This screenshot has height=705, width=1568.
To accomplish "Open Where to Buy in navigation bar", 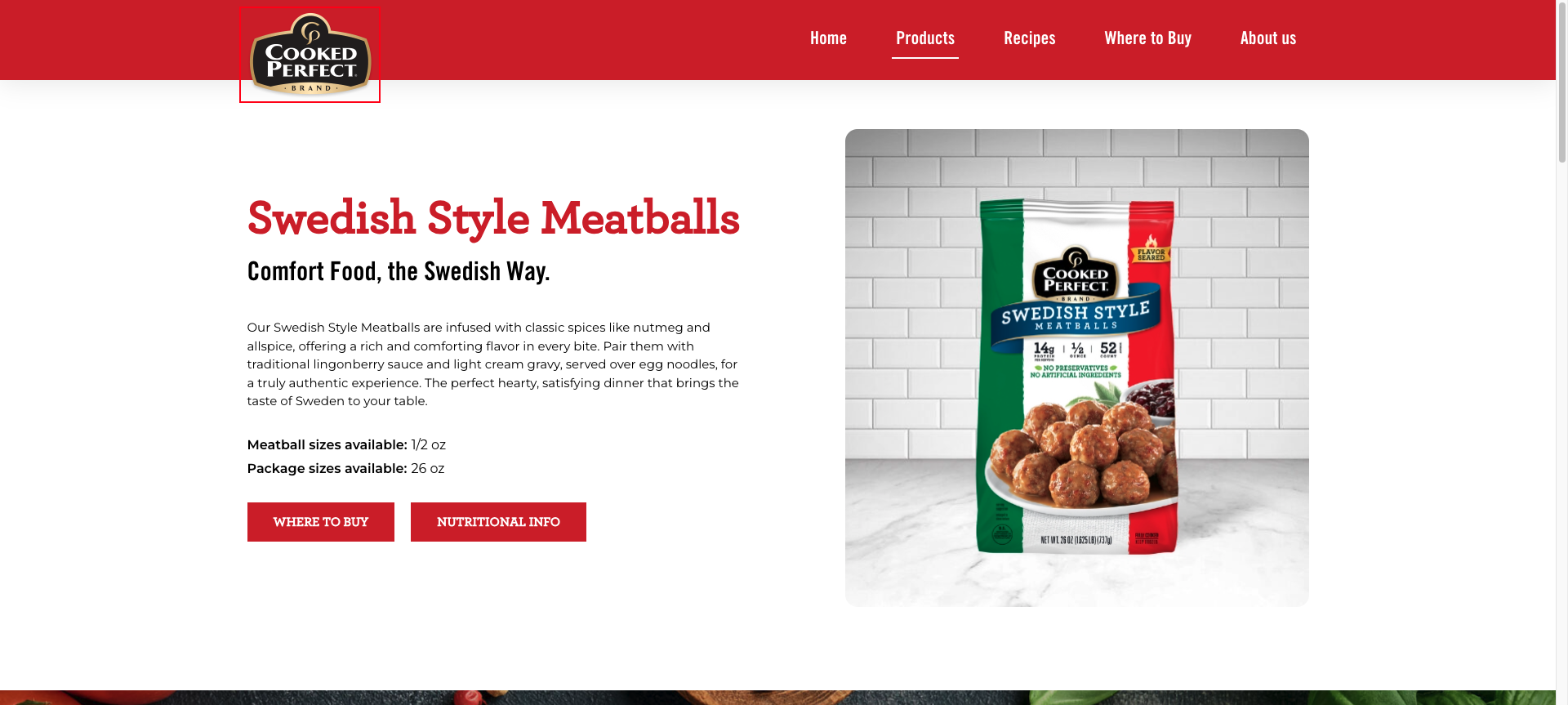I will click(x=1147, y=38).
